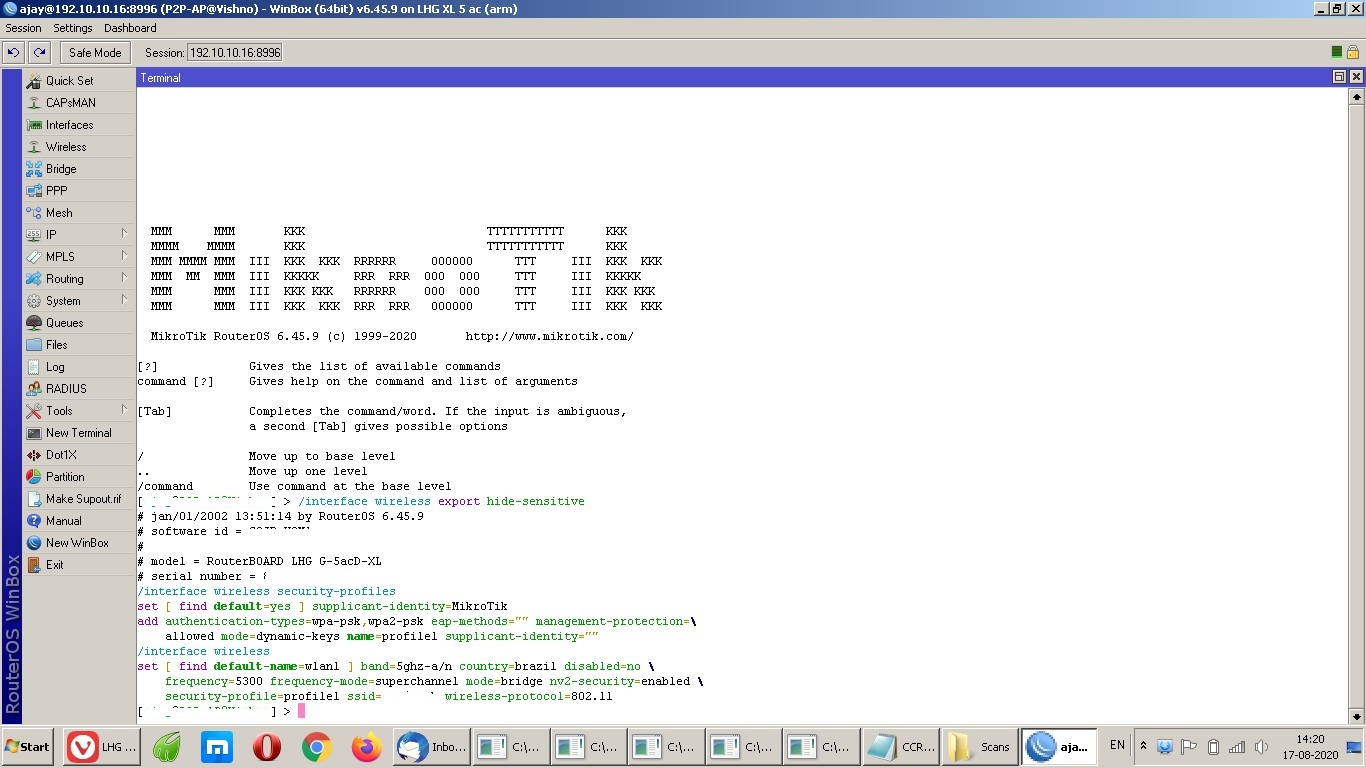Open CAPsMAN from the sidebar
1366x768 pixels.
70,103
